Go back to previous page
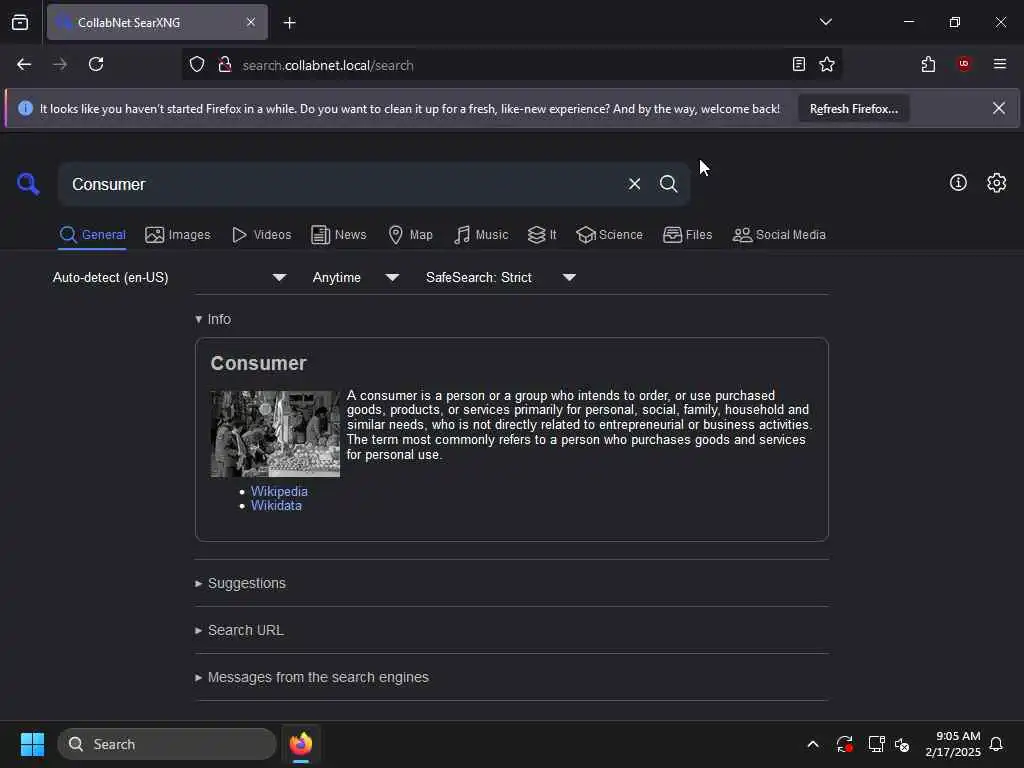The image size is (1024, 768). coord(24,64)
